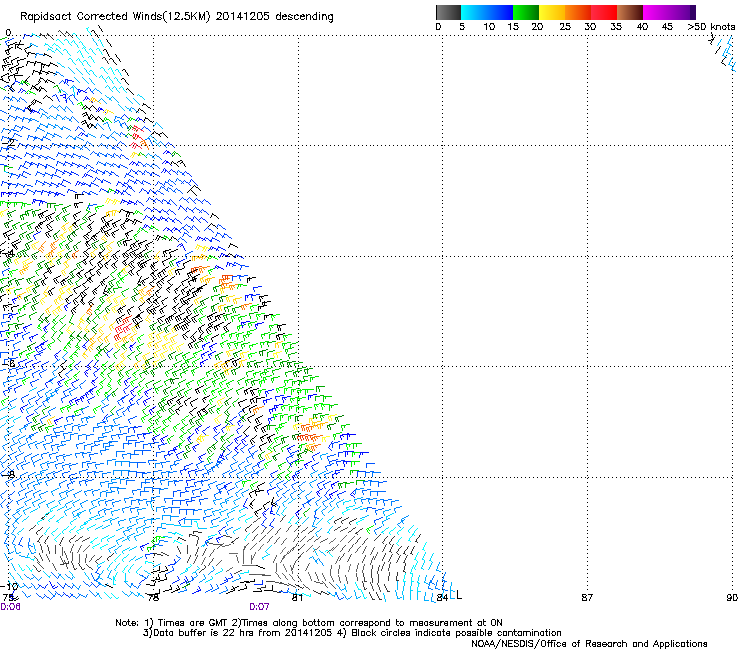Click the date '20141205 descending' in the title
Viewport: 740px width, 650px height.
click(x=274, y=17)
